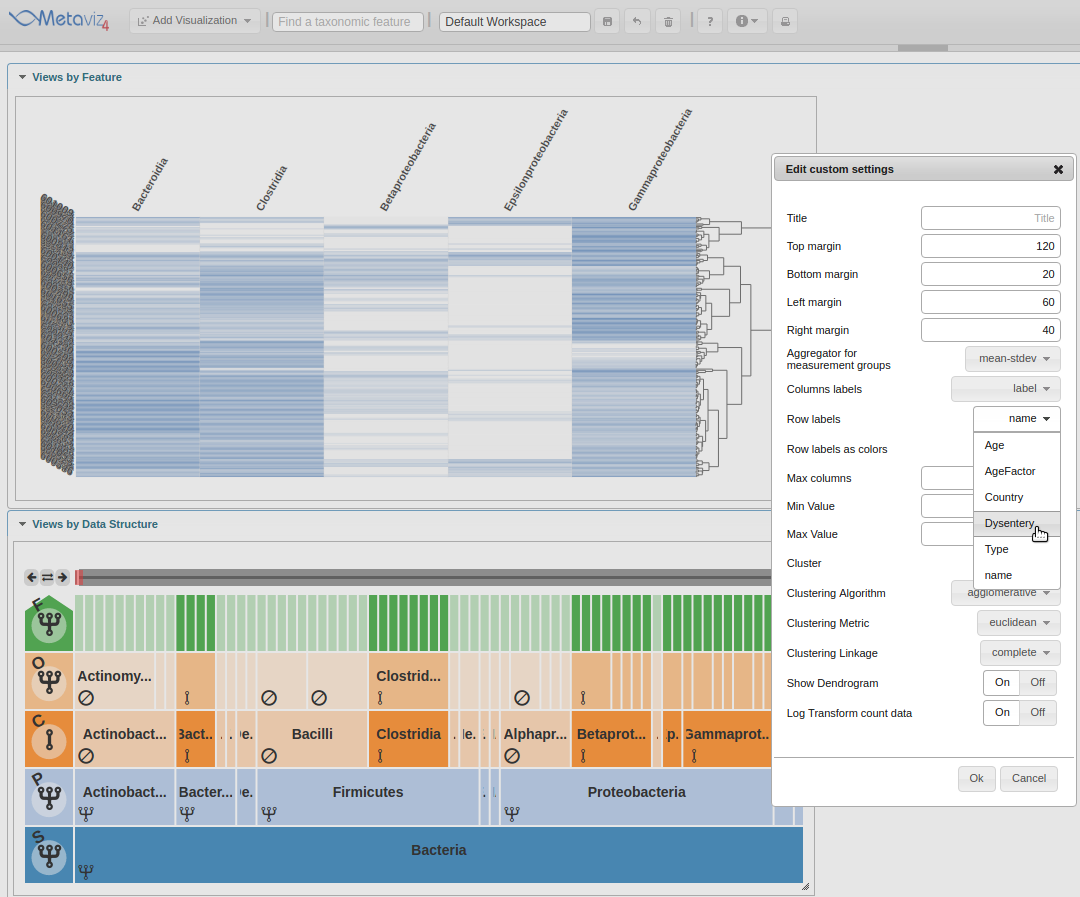Click the Firmicutes phylum node
The image size is (1080, 897).
[368, 797]
